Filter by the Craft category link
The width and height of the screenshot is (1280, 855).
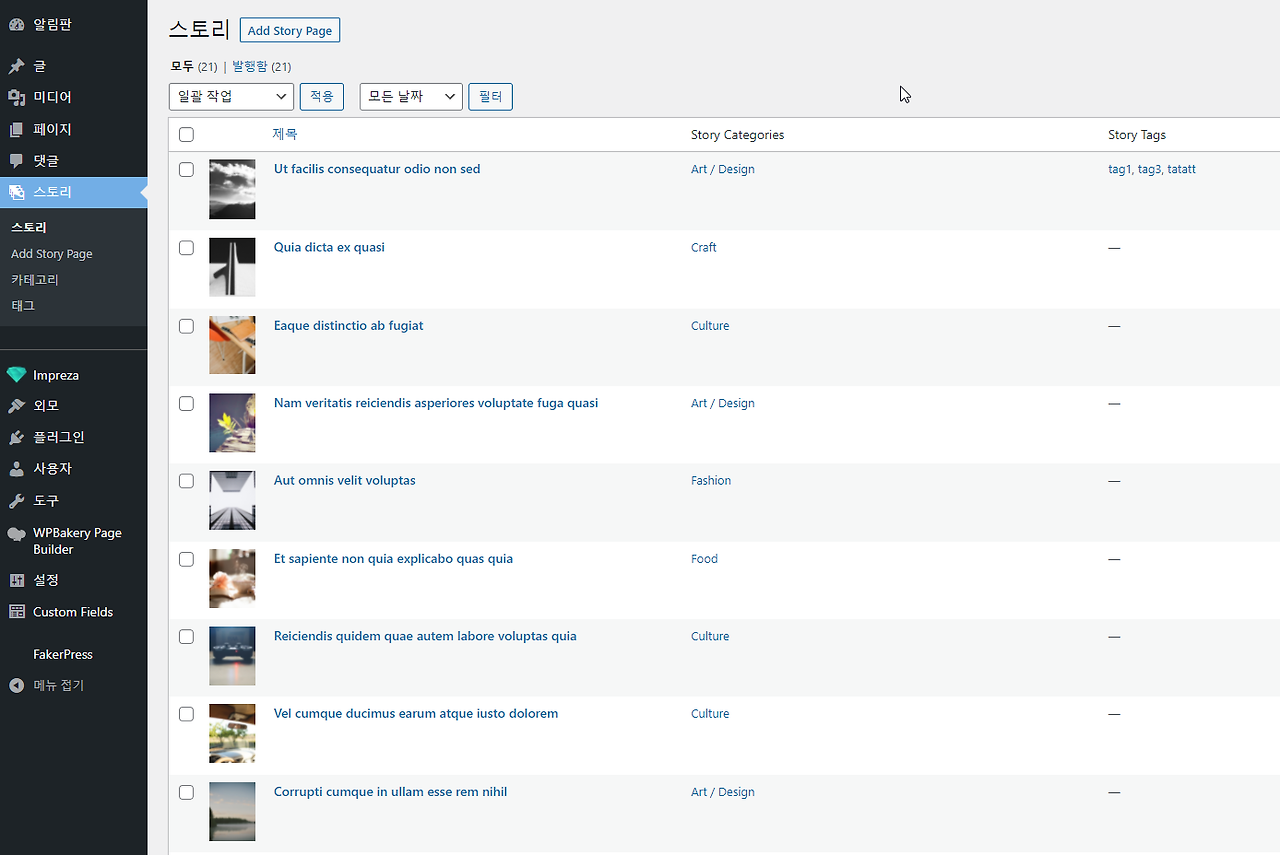pos(704,247)
